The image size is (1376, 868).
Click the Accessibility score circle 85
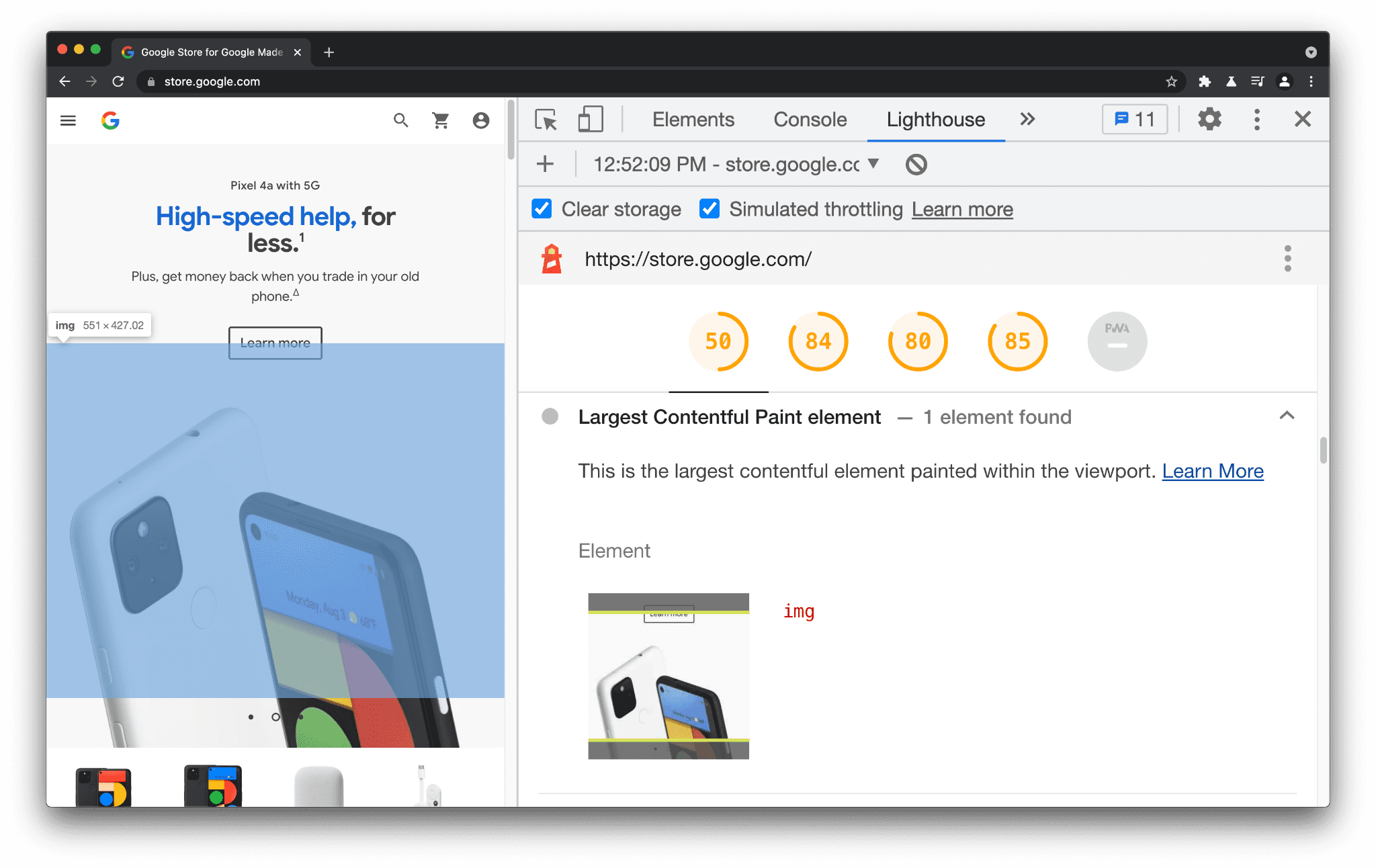point(1018,340)
